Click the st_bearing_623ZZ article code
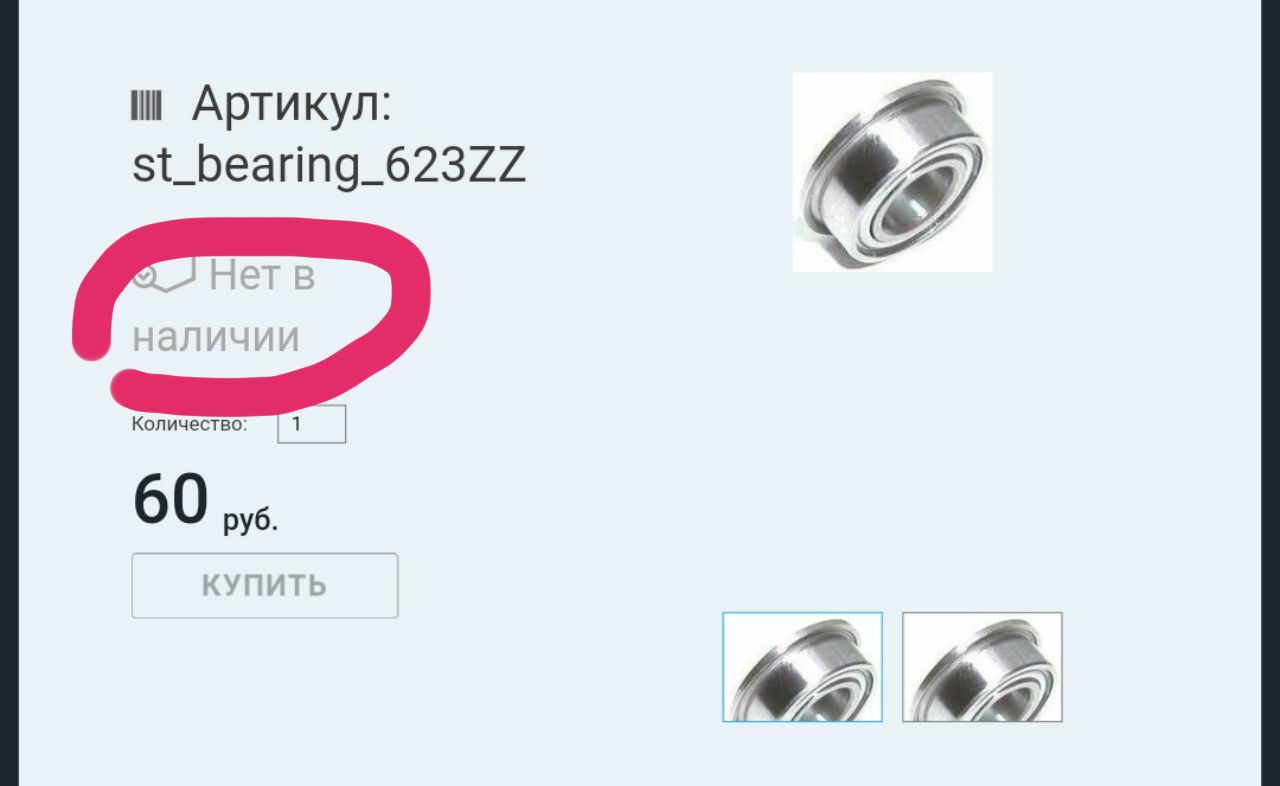Image resolution: width=1280 pixels, height=786 pixels. pos(329,168)
